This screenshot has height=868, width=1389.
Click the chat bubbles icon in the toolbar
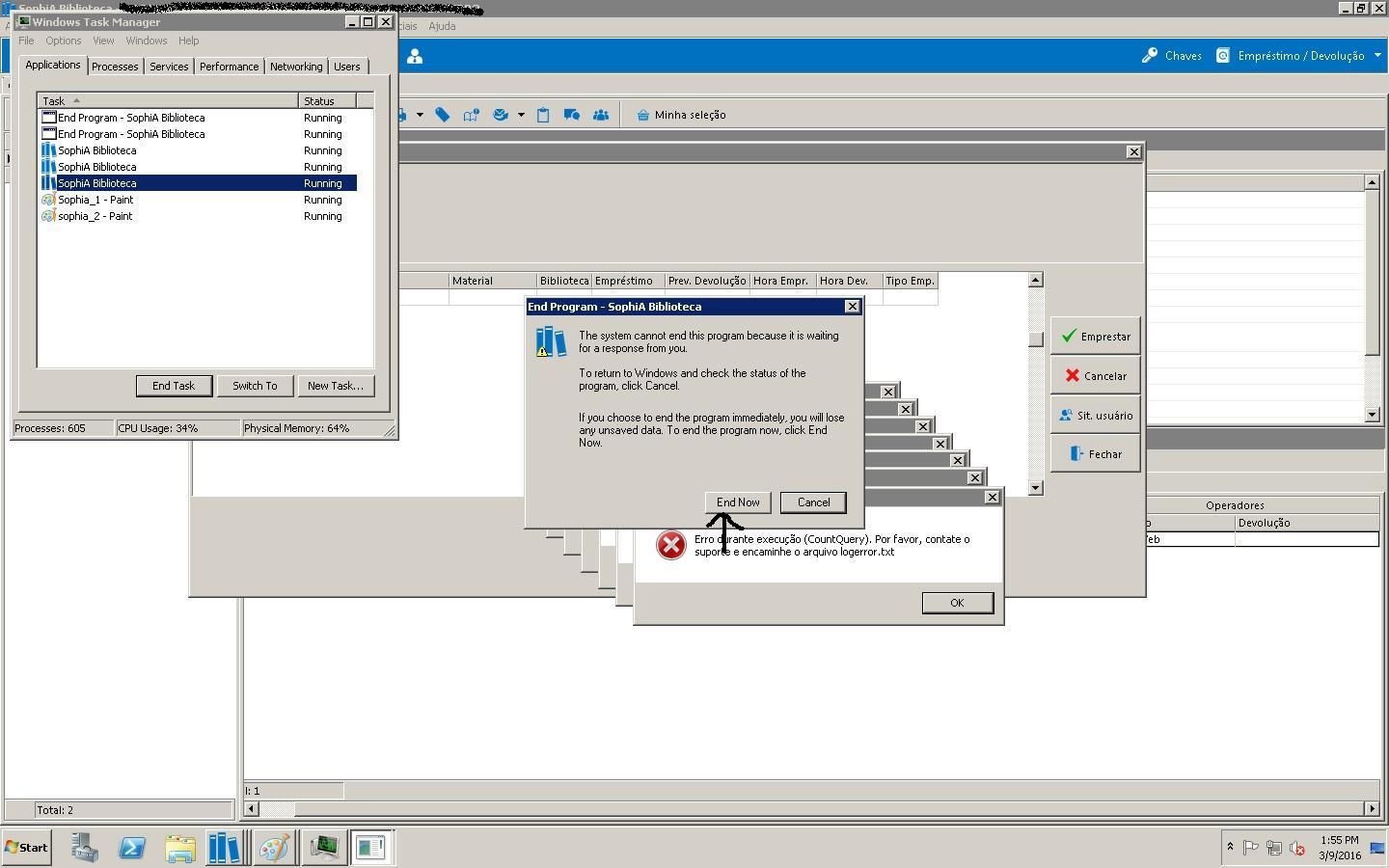(572, 115)
